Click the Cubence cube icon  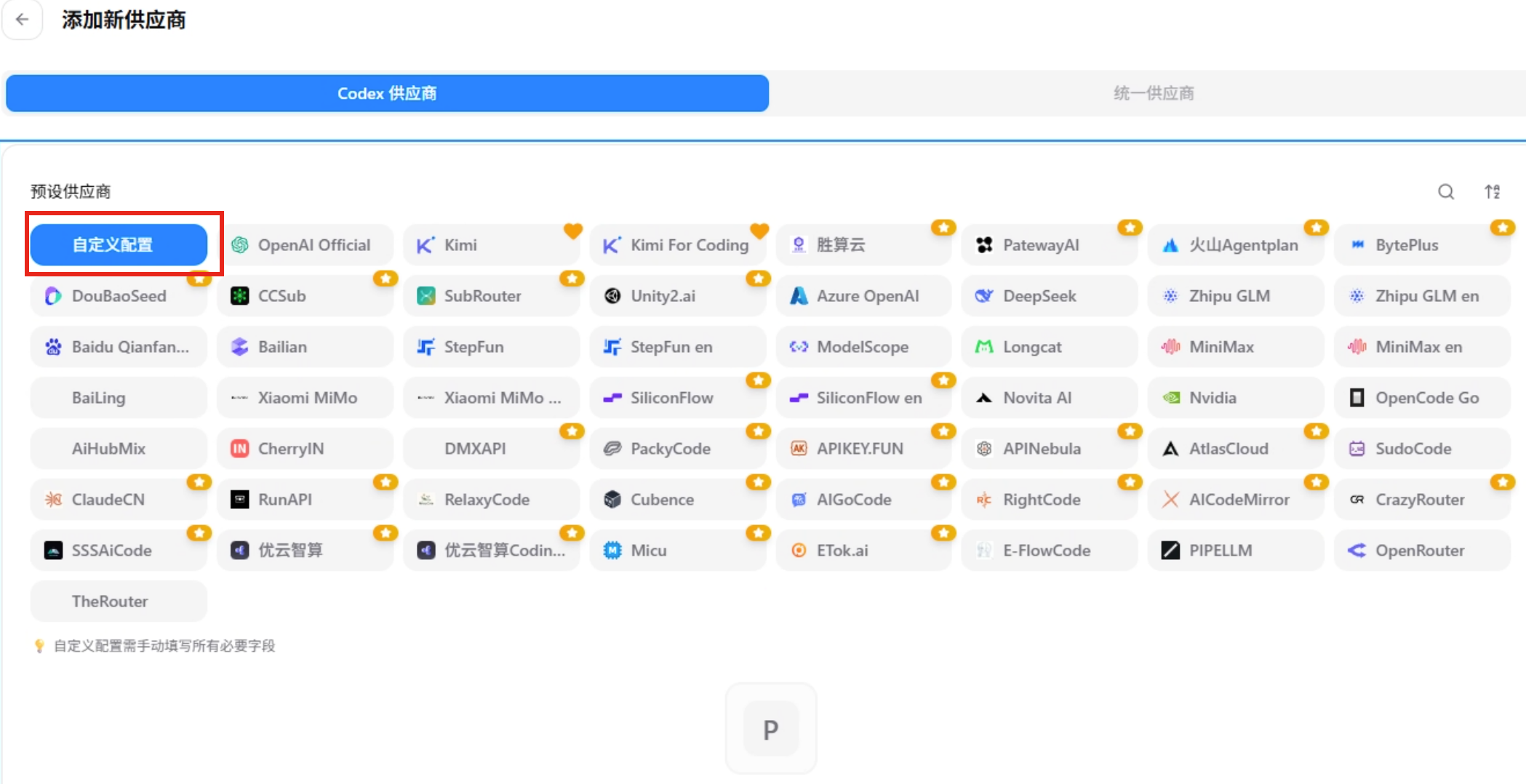tap(612, 500)
